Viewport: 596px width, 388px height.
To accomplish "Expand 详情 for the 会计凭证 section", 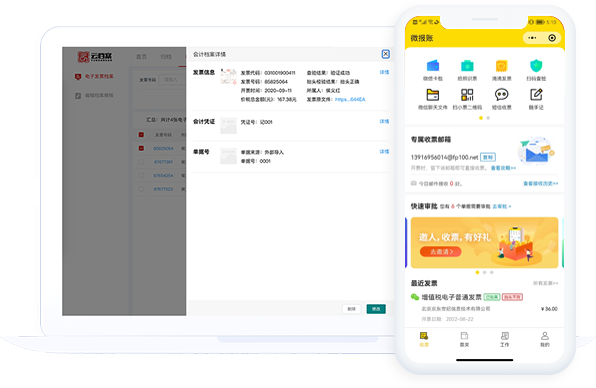I will pos(384,122).
